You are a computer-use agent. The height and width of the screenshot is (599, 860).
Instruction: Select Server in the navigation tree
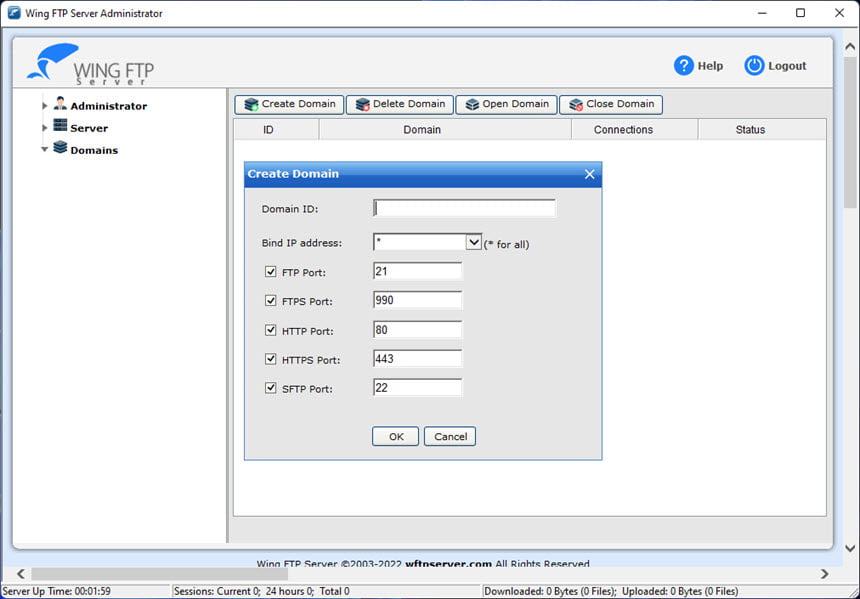(89, 128)
